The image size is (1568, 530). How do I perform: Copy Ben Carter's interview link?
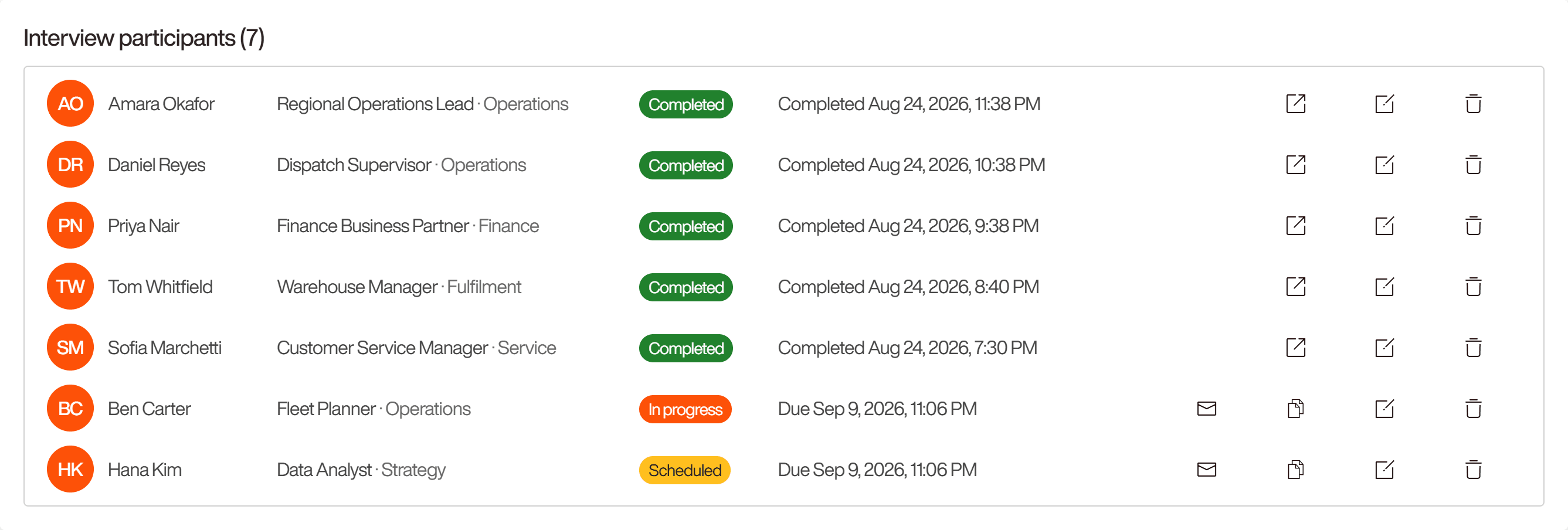click(x=1295, y=408)
